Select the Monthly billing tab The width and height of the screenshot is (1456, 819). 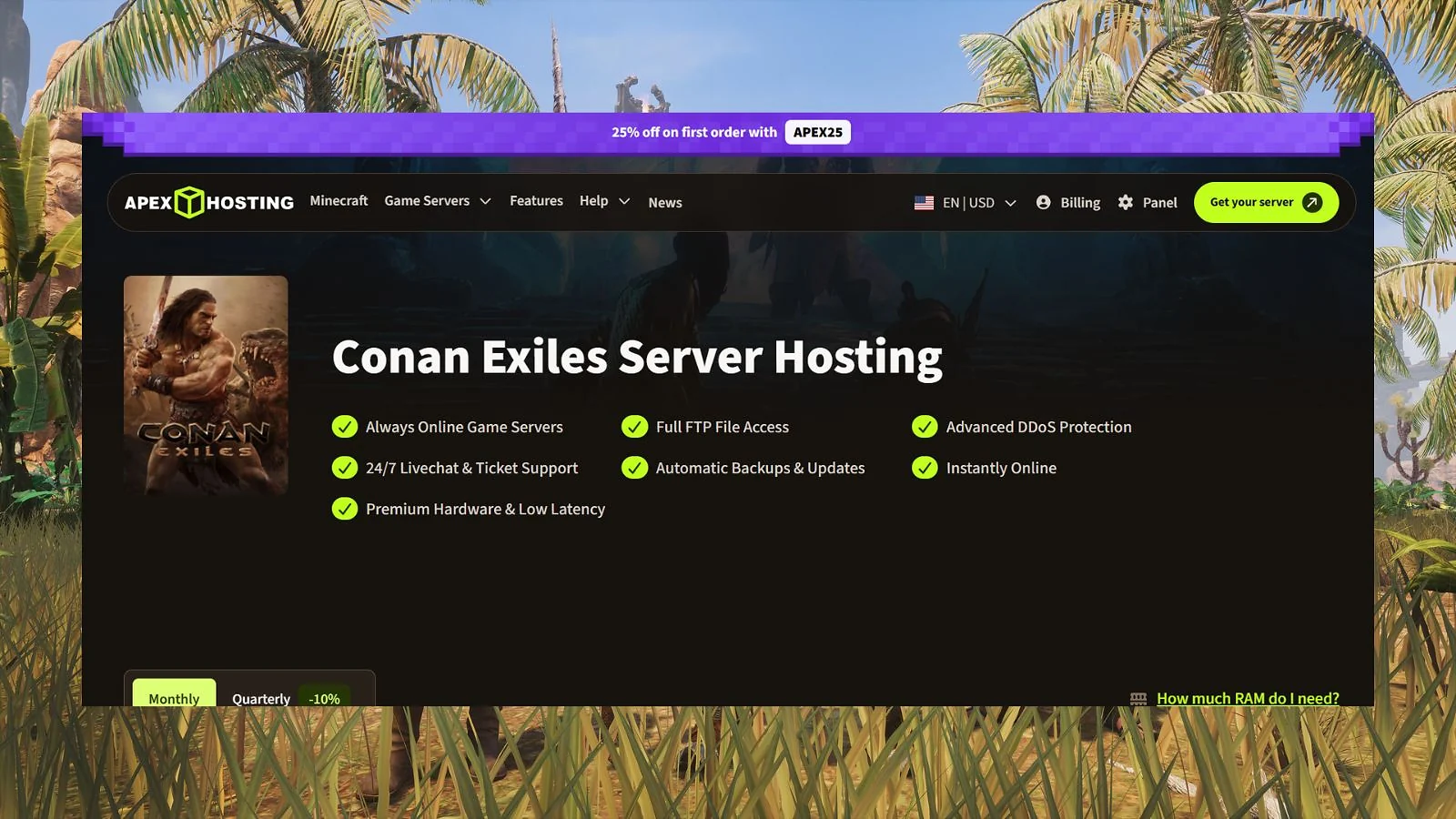coord(174,693)
